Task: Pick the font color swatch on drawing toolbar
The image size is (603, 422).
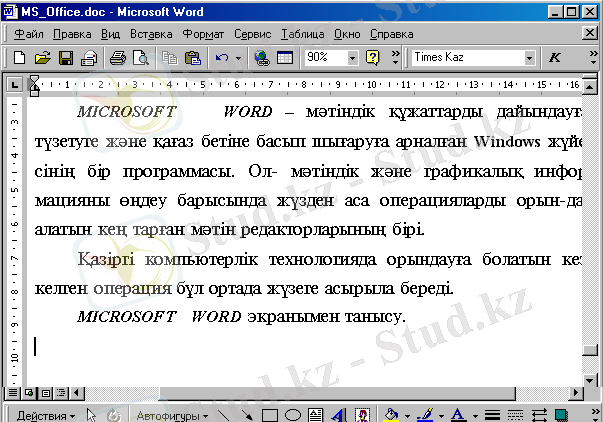Action: pyautogui.click(x=457, y=414)
